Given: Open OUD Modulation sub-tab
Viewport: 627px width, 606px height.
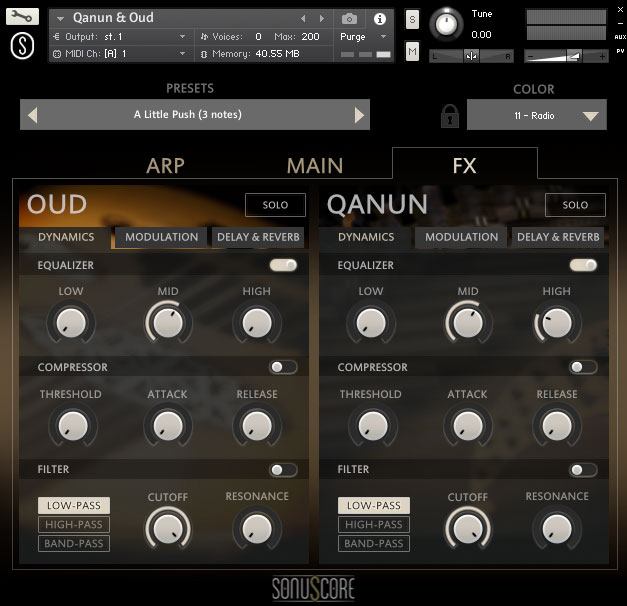Looking at the screenshot, I should pyautogui.click(x=162, y=237).
